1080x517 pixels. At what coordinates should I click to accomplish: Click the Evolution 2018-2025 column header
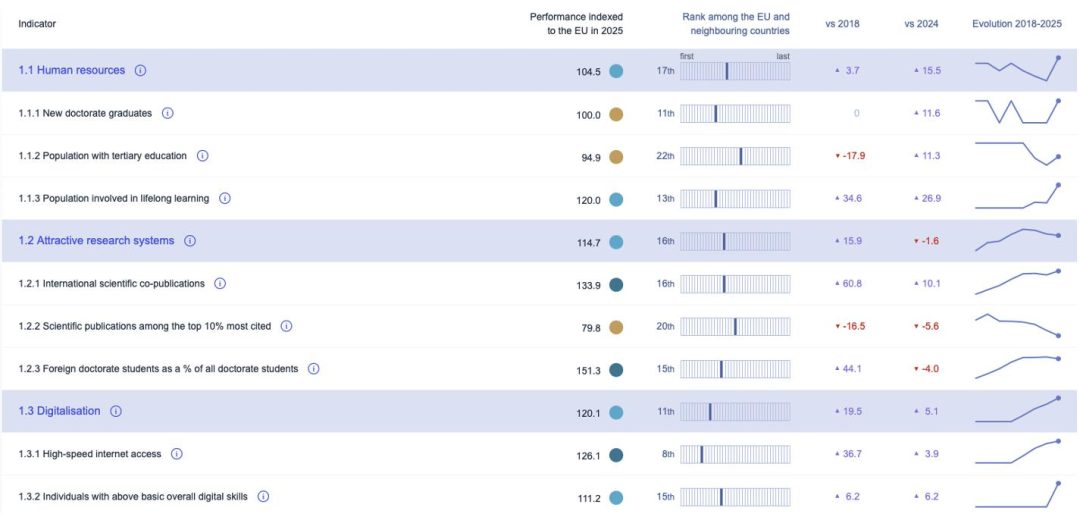coord(1017,23)
